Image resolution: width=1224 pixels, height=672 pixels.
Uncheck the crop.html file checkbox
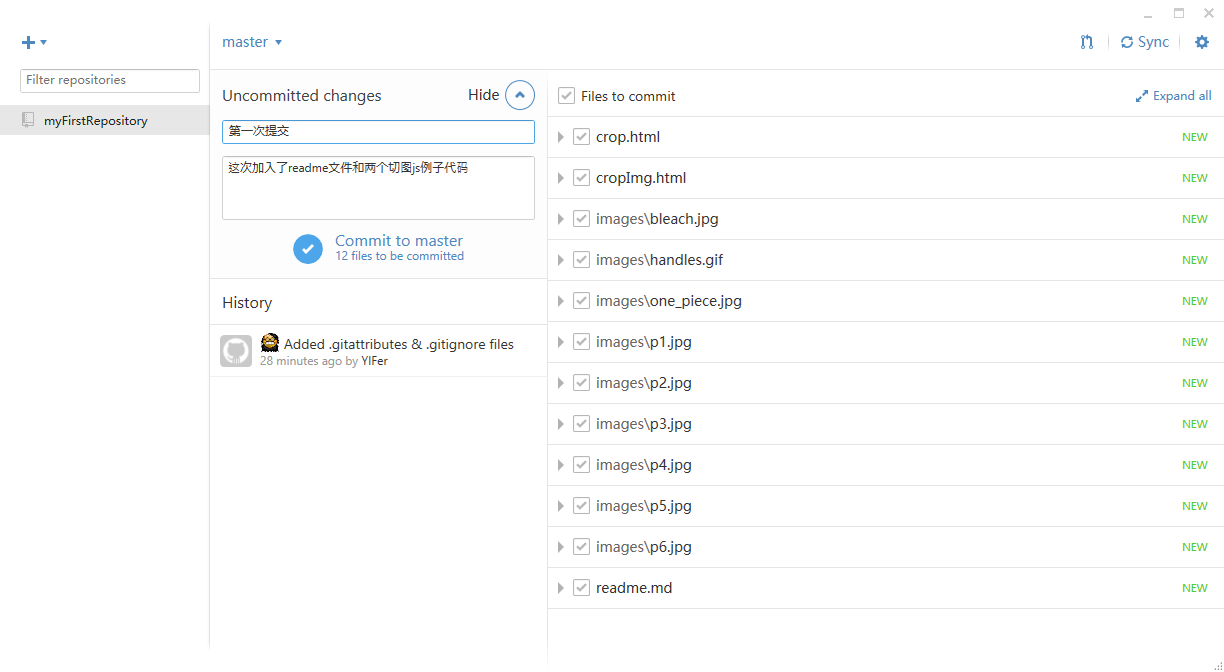click(581, 137)
